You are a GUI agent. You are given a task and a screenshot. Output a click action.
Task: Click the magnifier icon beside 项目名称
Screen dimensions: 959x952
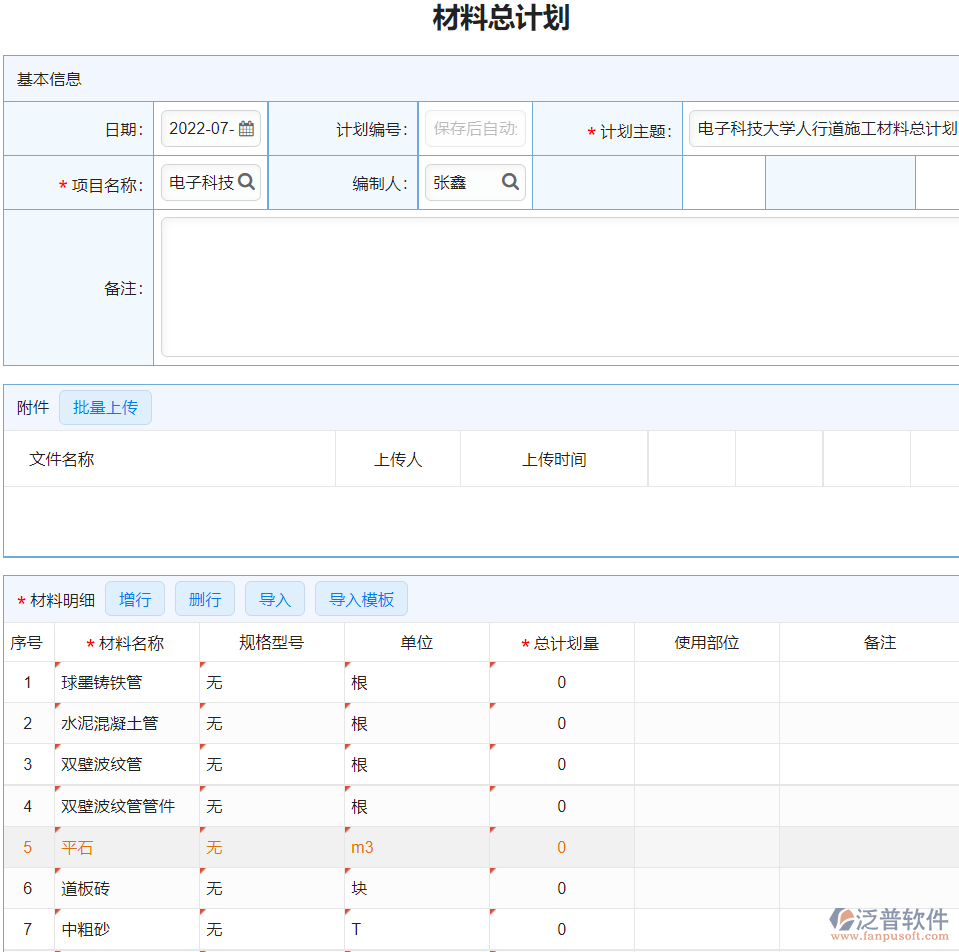(245, 182)
